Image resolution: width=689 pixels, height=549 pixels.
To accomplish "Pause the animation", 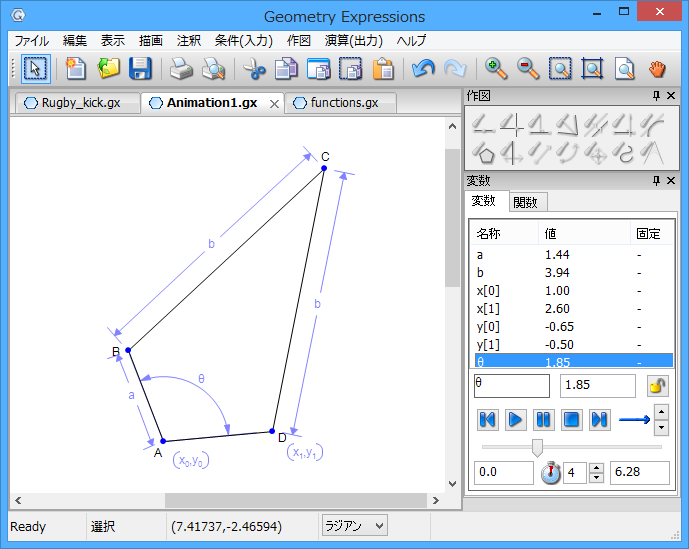I will click(x=543, y=419).
